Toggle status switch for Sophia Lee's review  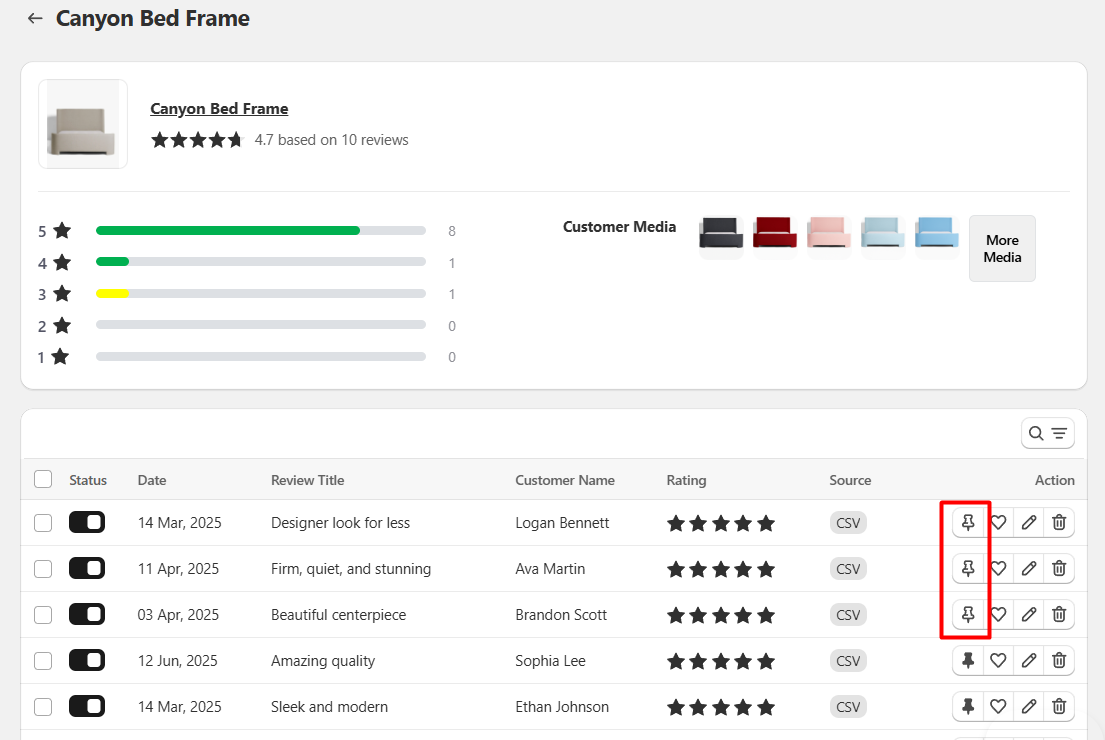(x=87, y=660)
